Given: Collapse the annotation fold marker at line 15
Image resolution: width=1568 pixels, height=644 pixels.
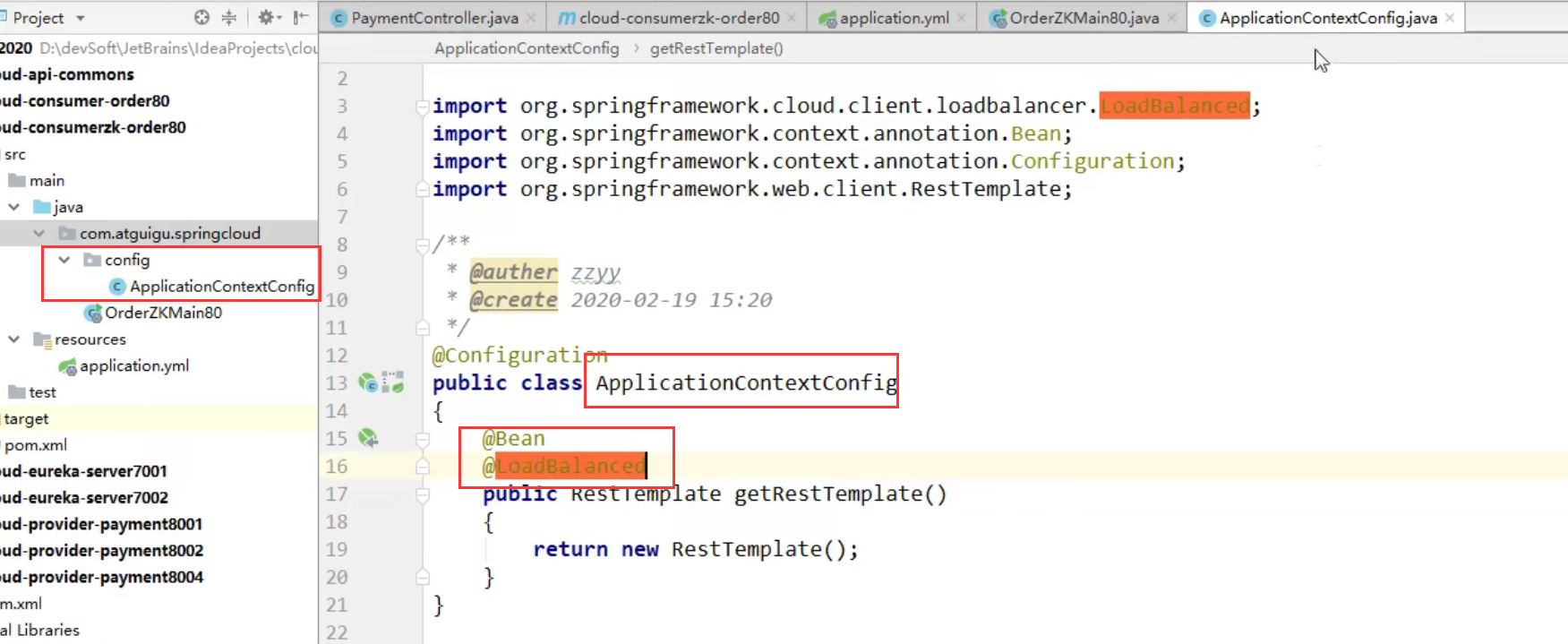Looking at the screenshot, I should pyautogui.click(x=423, y=439).
